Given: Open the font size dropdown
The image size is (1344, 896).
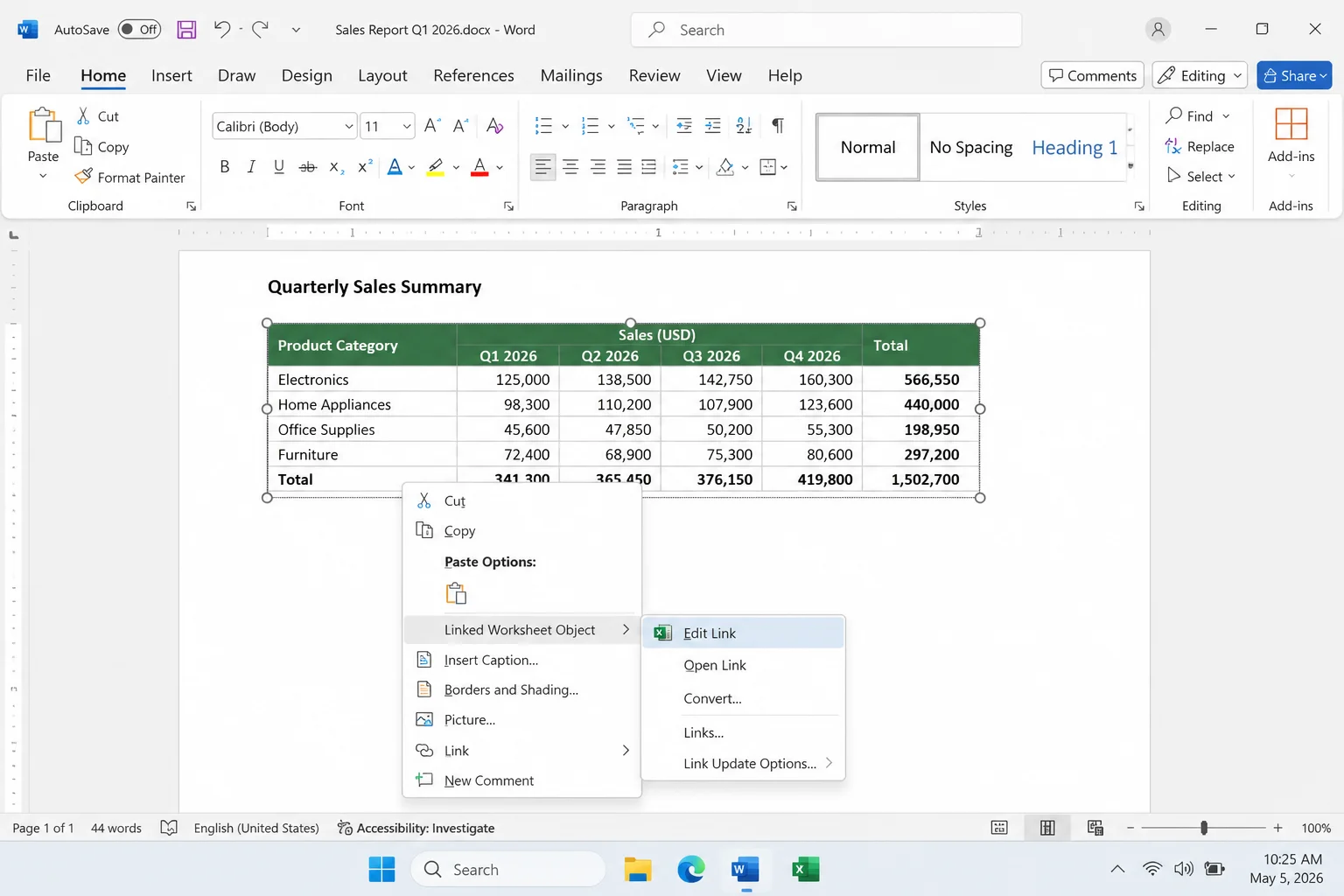Looking at the screenshot, I should [x=407, y=126].
